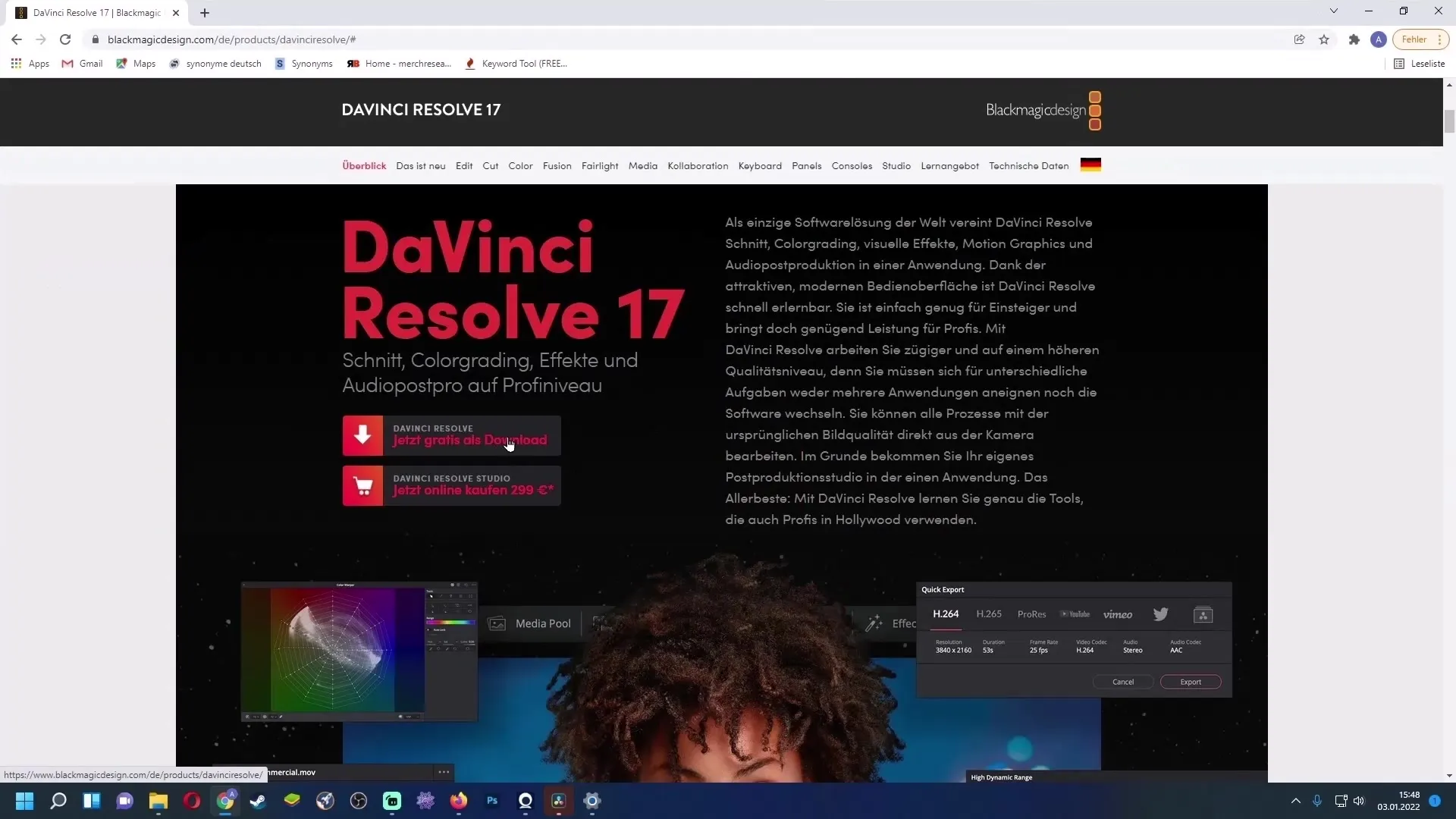Open the File Explorer taskbar icon
This screenshot has height=819, width=1456.
158,801
